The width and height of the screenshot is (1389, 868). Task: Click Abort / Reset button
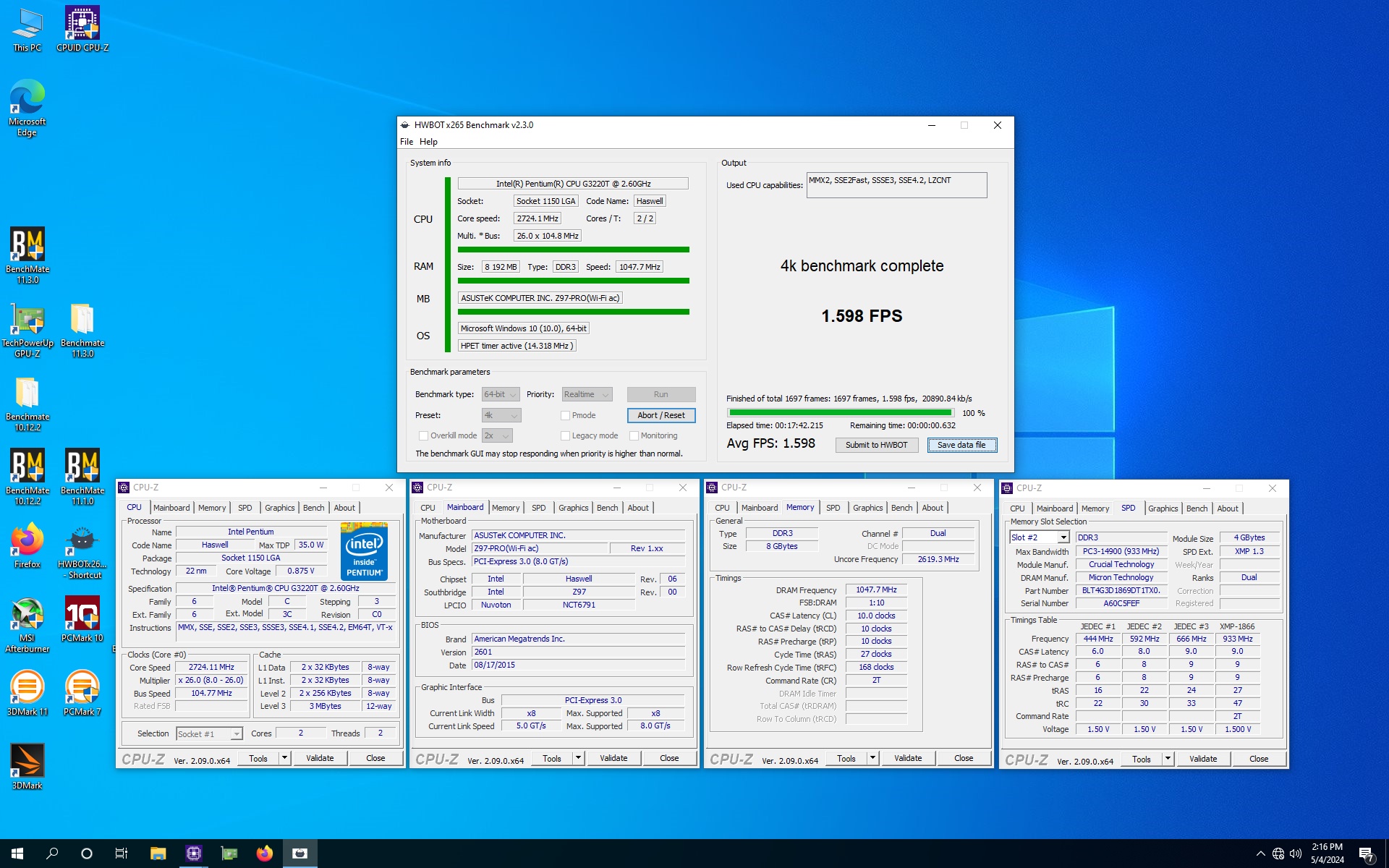pos(661,415)
